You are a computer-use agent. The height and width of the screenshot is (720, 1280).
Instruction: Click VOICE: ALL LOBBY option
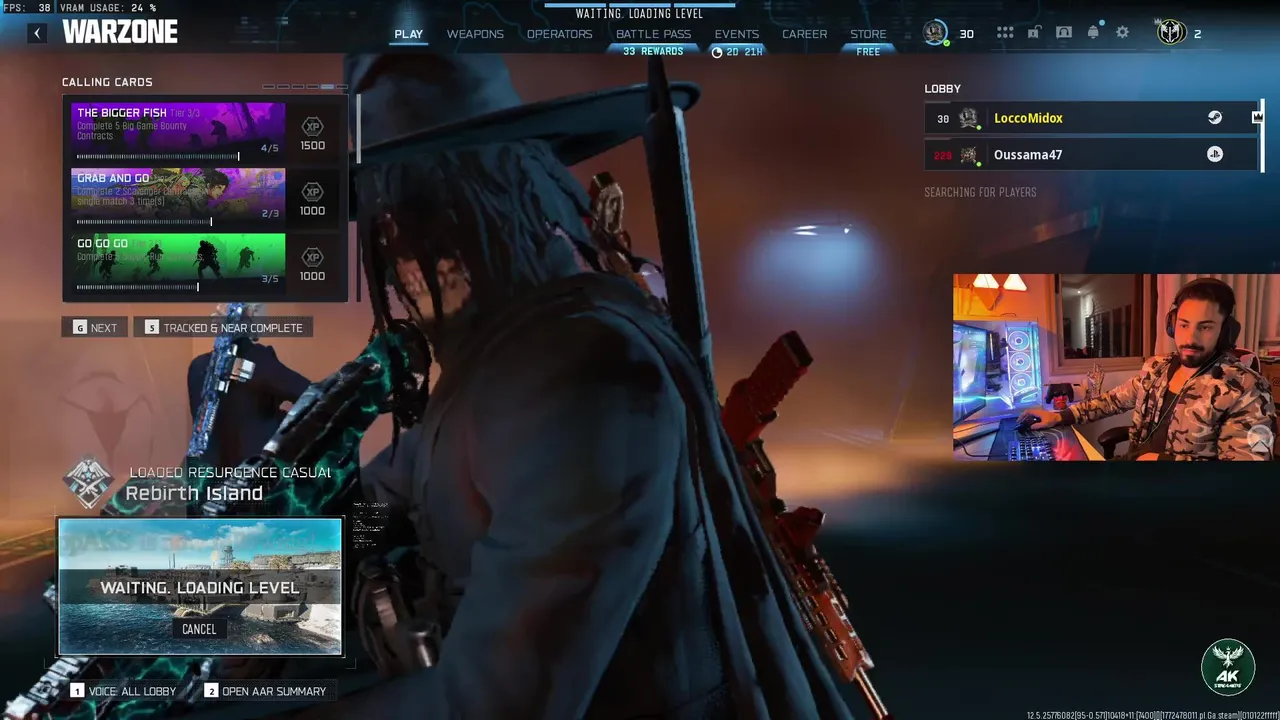point(123,691)
